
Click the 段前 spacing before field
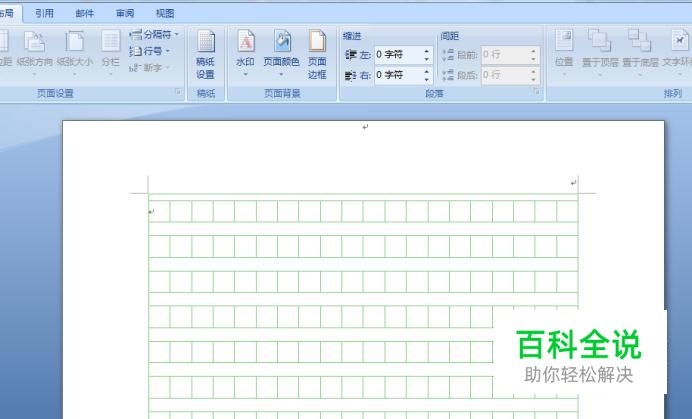click(x=505, y=55)
